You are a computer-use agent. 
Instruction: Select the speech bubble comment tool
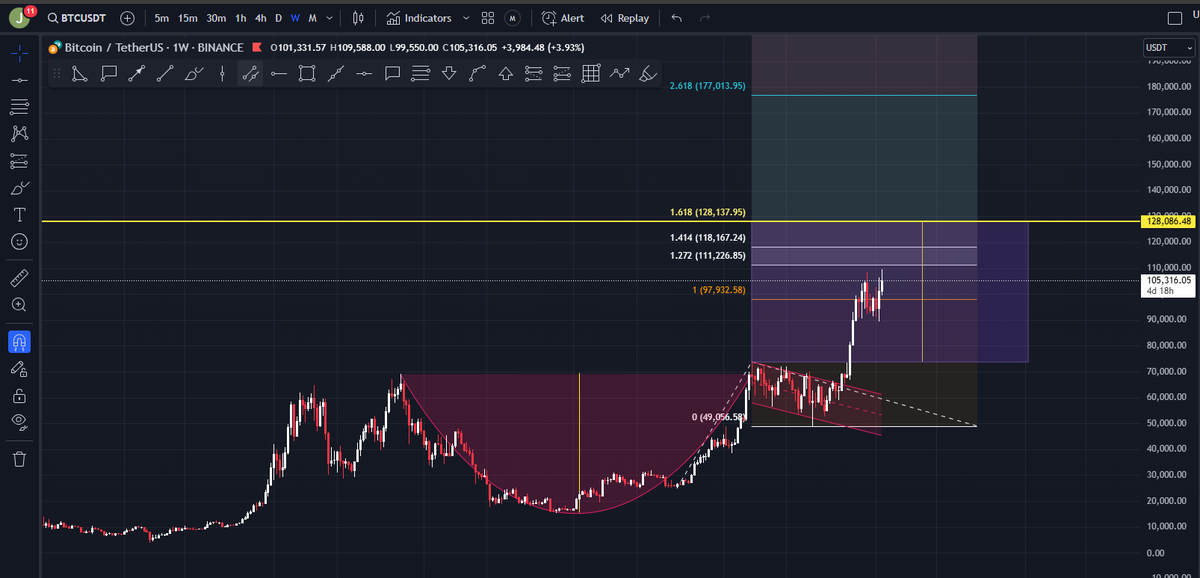(x=392, y=73)
